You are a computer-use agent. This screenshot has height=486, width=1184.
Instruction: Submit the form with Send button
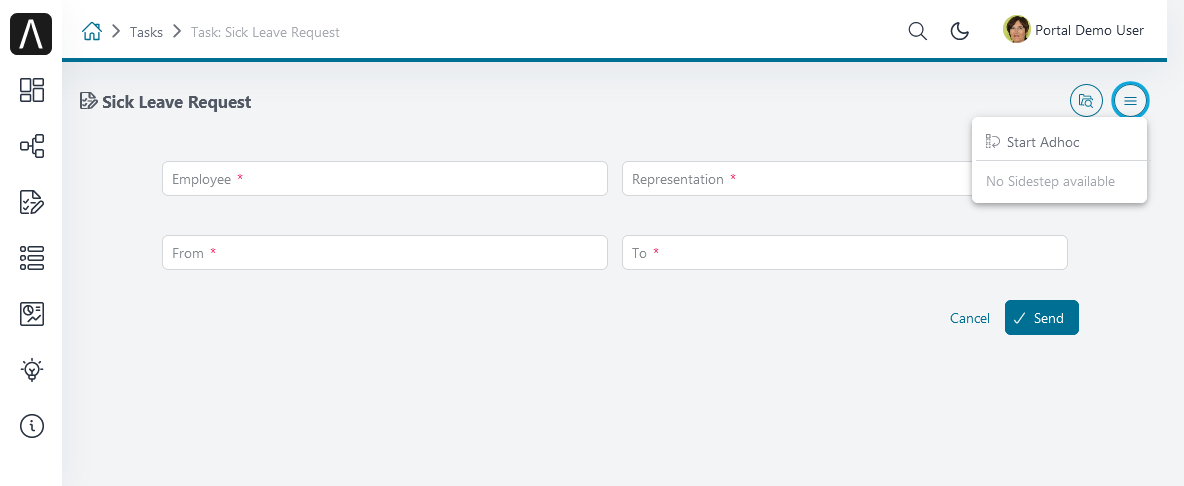tap(1041, 318)
